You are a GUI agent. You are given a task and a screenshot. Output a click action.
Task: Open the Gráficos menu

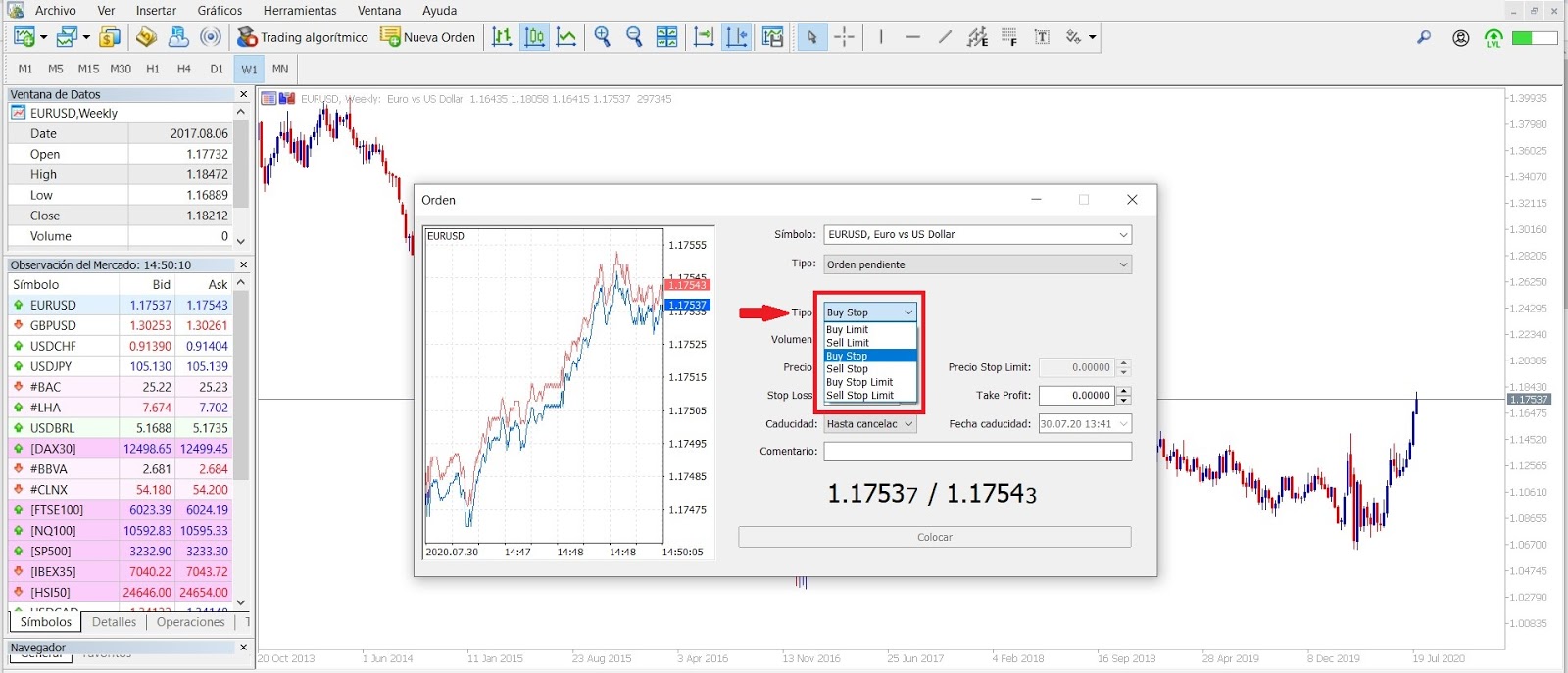click(x=220, y=10)
